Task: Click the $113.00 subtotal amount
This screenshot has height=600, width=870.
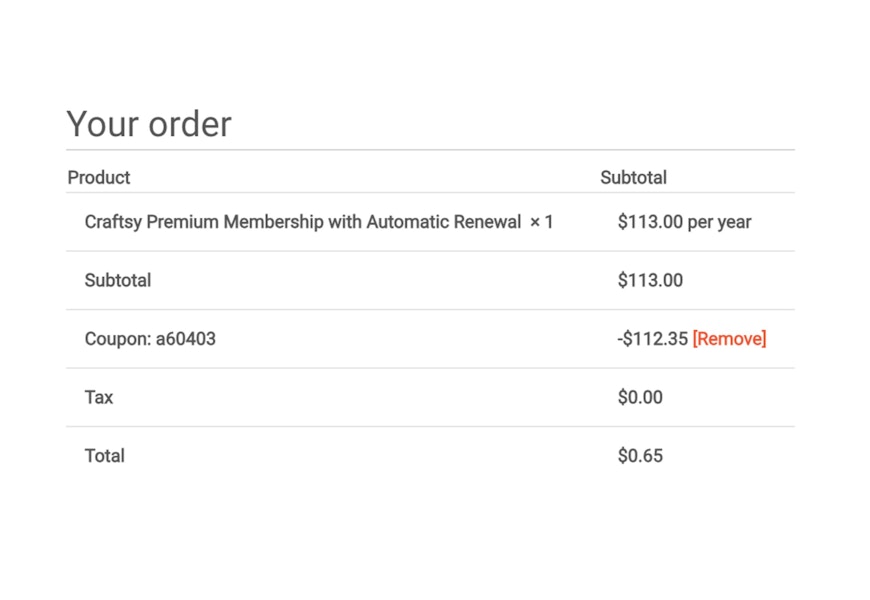Action: point(650,280)
